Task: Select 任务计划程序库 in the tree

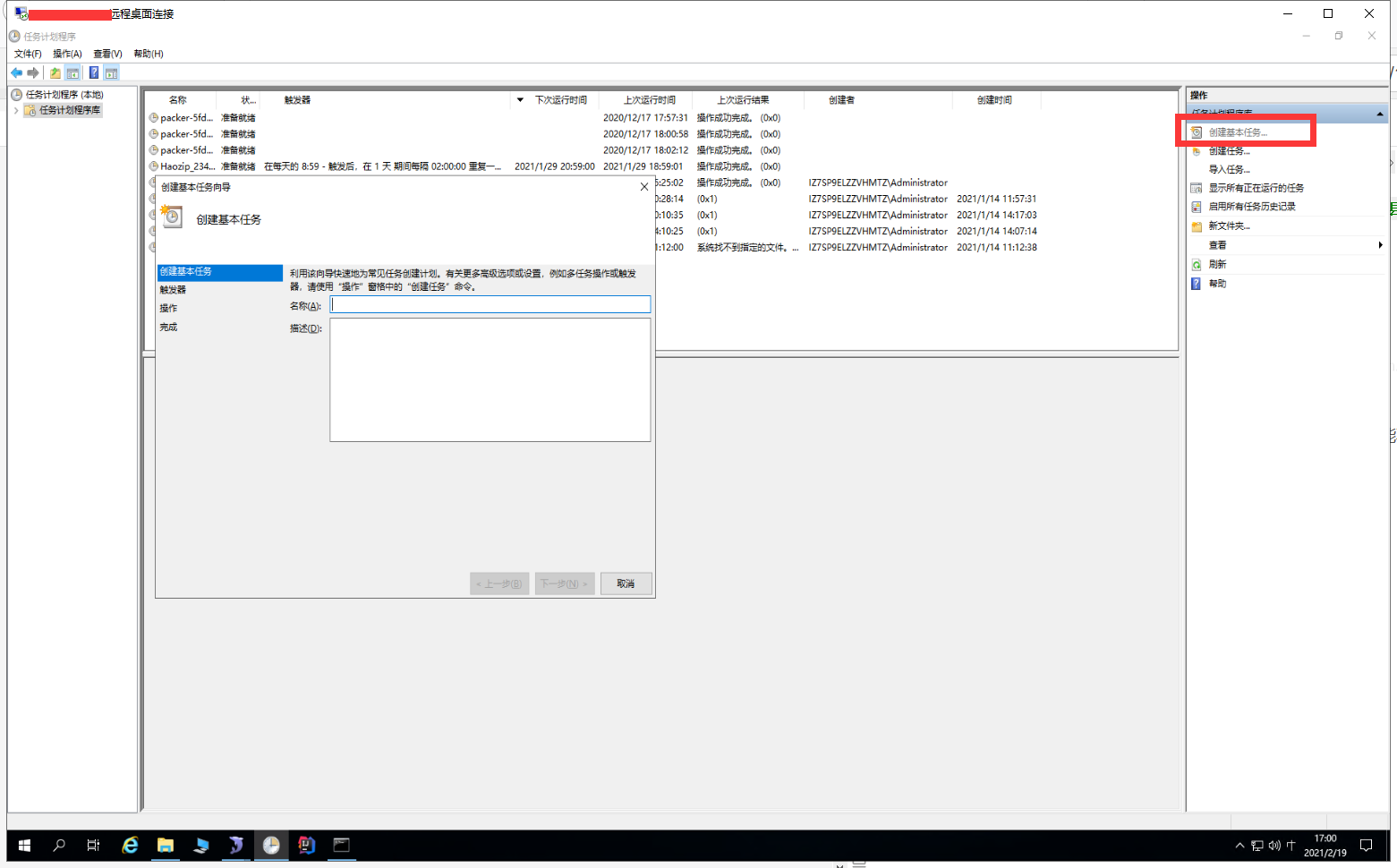Action: point(70,110)
